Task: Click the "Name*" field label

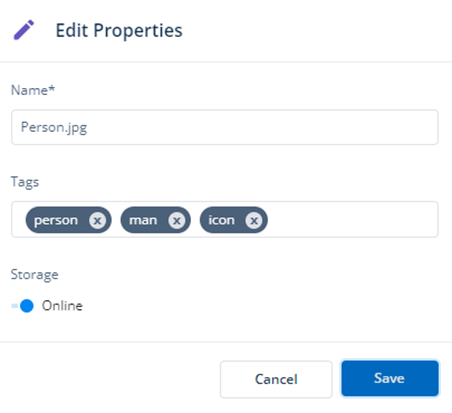Action: [x=33, y=90]
